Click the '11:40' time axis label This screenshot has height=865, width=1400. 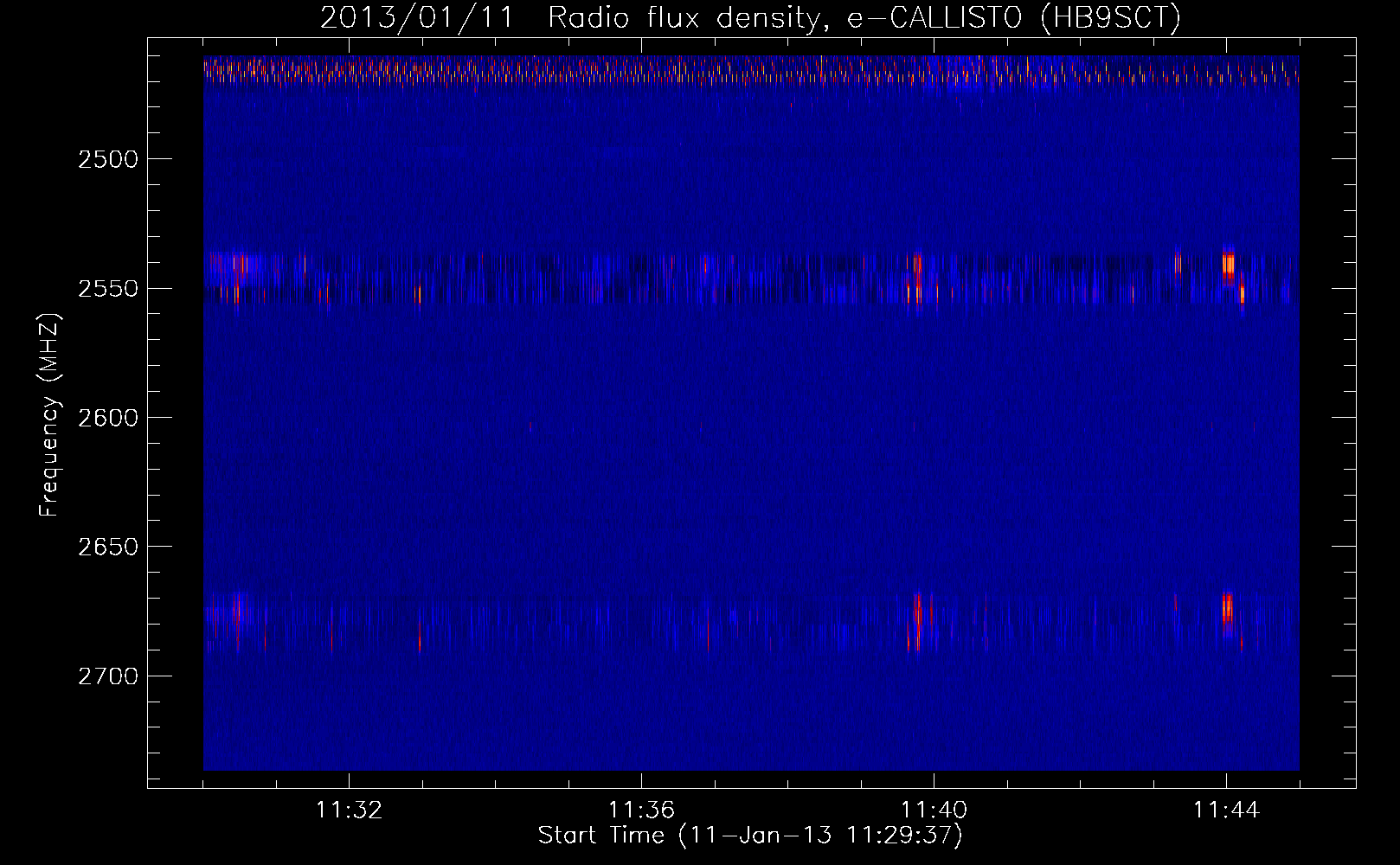pyautogui.click(x=934, y=811)
